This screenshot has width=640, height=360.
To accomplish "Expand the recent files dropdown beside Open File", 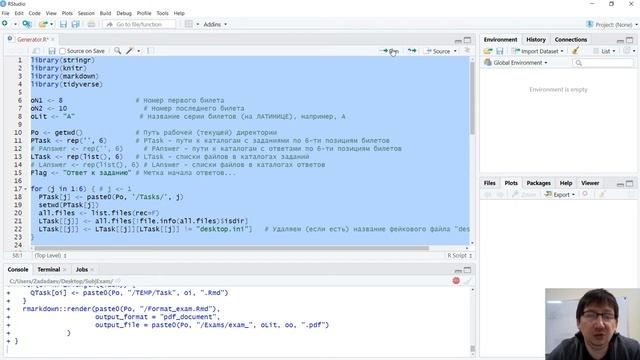I will point(51,24).
